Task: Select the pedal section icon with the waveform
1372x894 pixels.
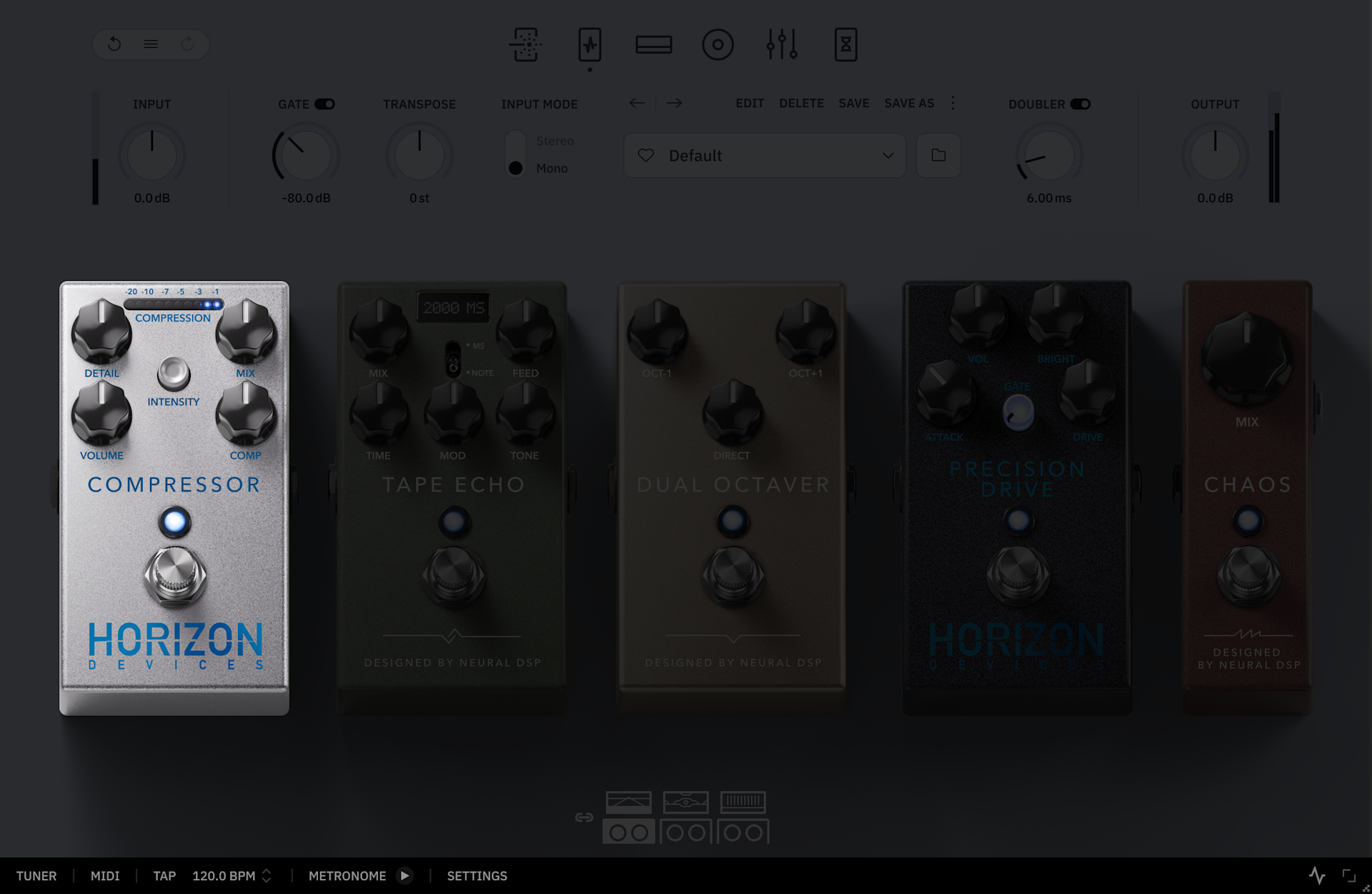Action: point(590,44)
